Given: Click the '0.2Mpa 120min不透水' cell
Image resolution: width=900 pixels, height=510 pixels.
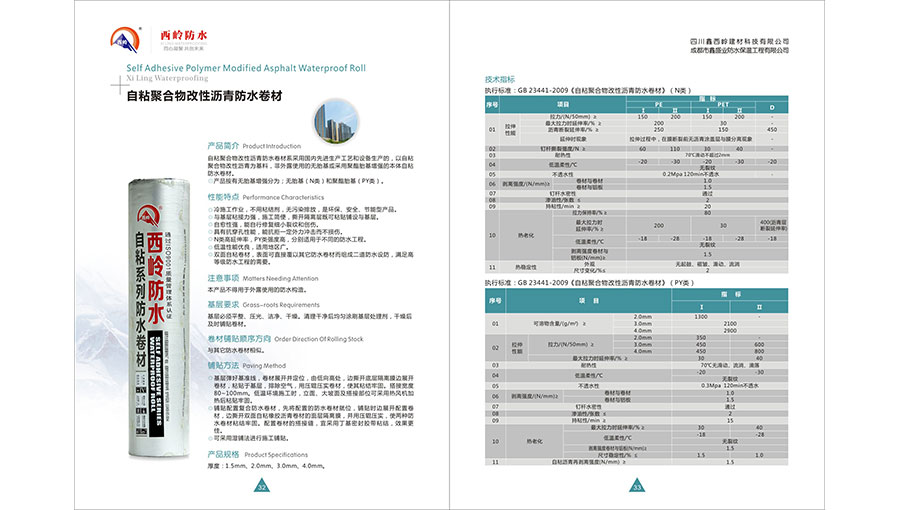Looking at the screenshot, I should tap(690, 174).
